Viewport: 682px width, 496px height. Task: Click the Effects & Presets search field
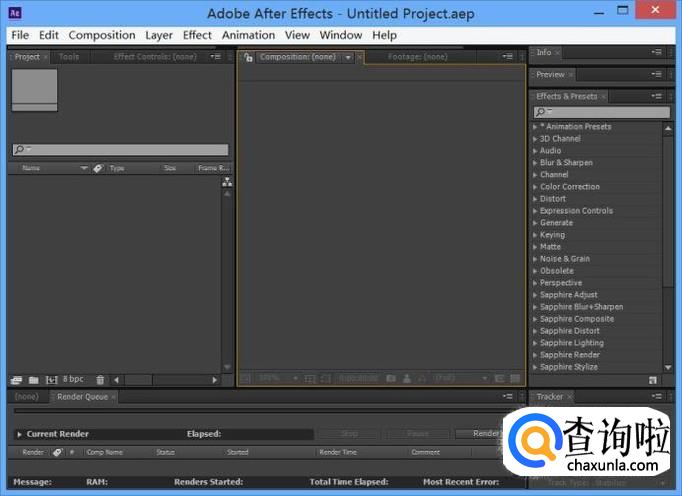(602, 112)
